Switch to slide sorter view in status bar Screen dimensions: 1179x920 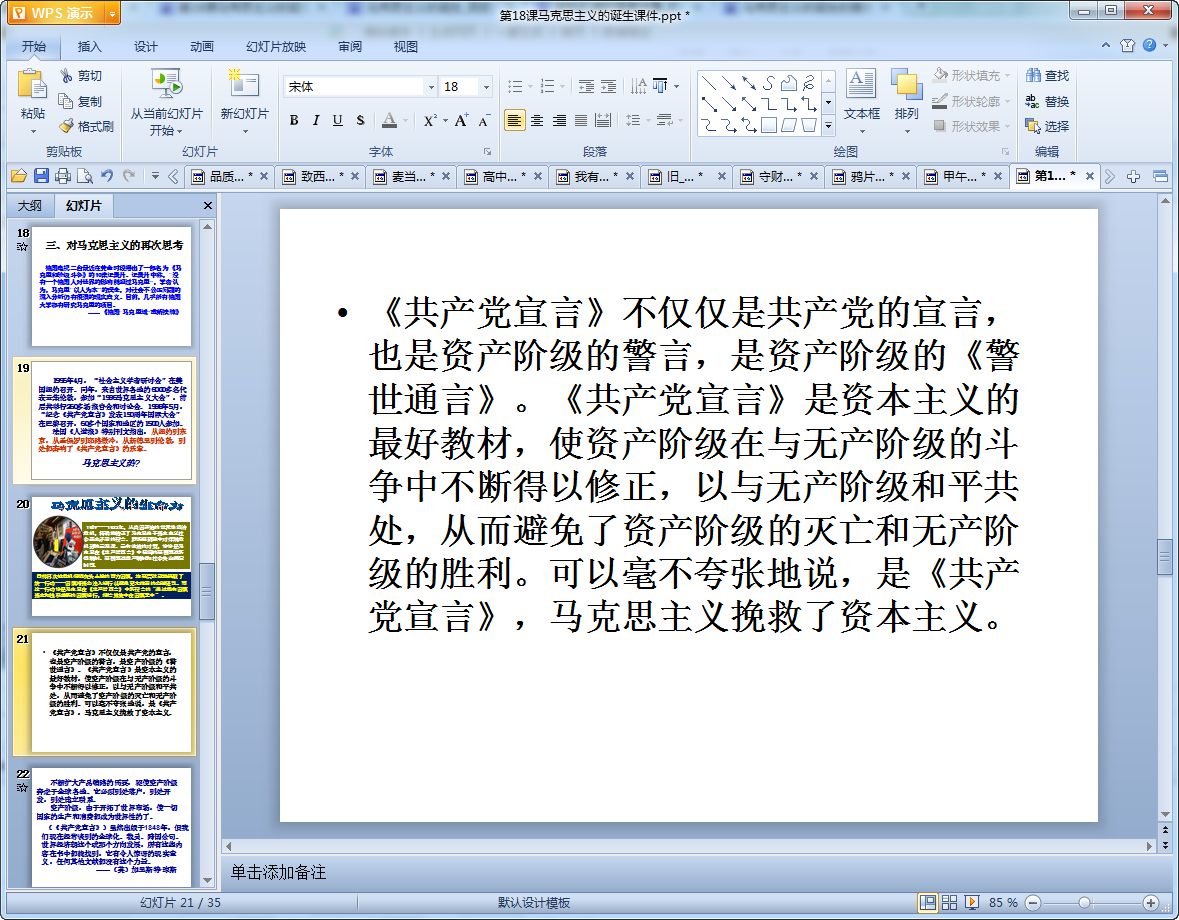950,902
